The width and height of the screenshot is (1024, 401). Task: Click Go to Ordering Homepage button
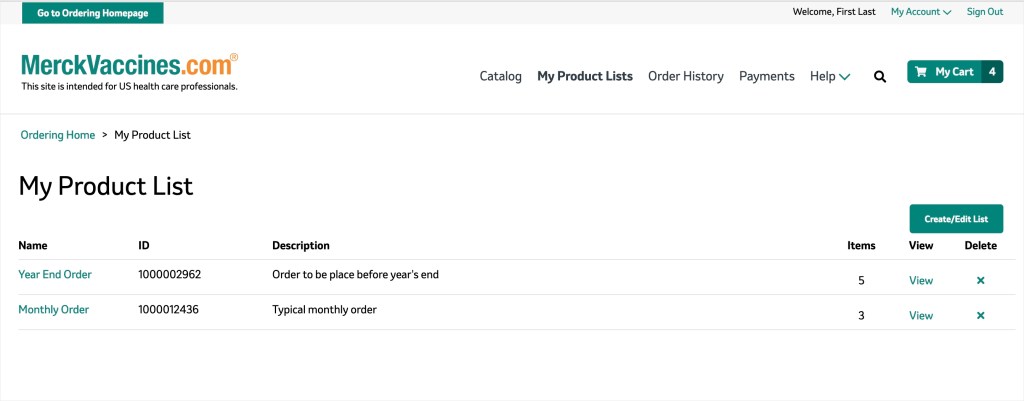pyautogui.click(x=93, y=13)
